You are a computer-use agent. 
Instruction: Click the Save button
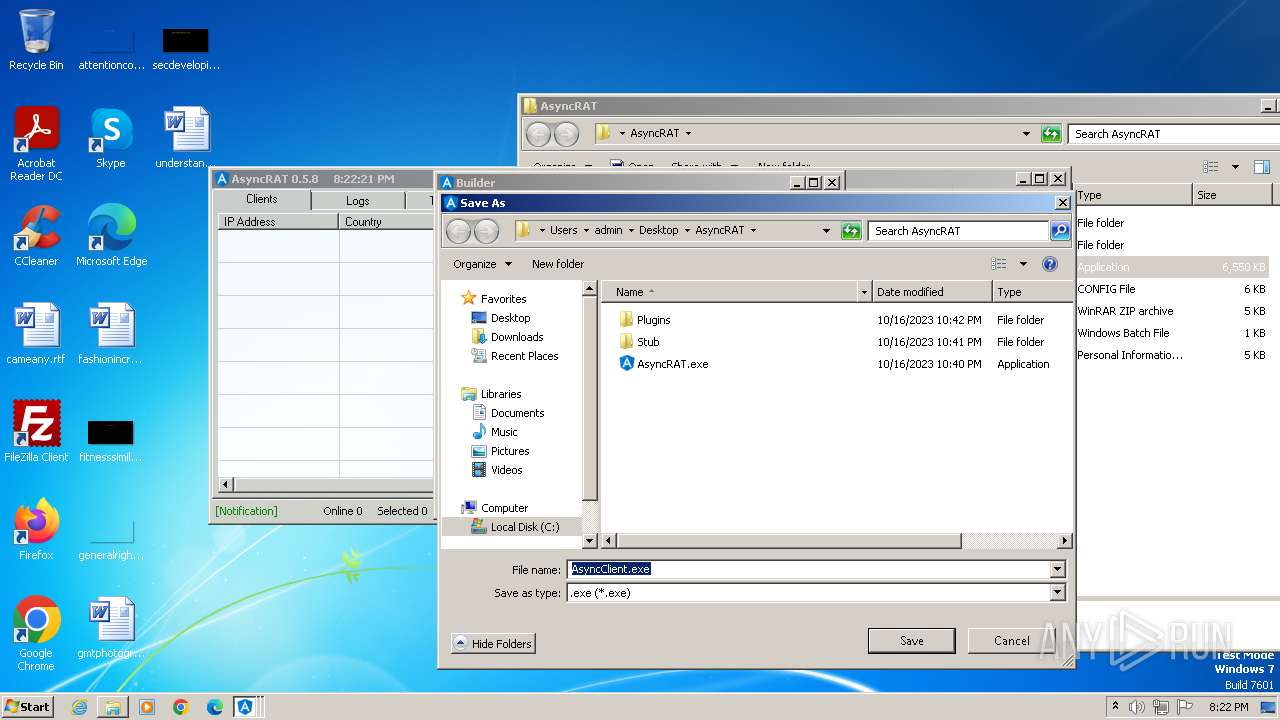click(x=911, y=641)
